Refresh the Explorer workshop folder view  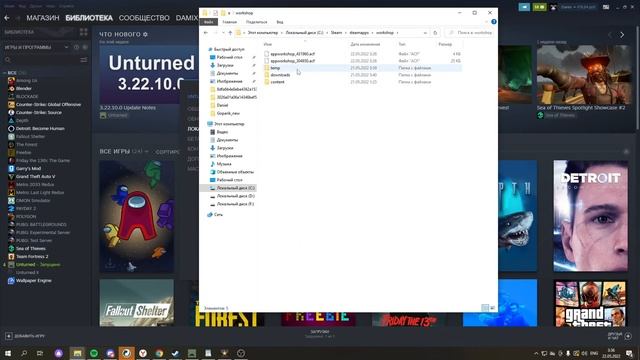click(x=435, y=33)
